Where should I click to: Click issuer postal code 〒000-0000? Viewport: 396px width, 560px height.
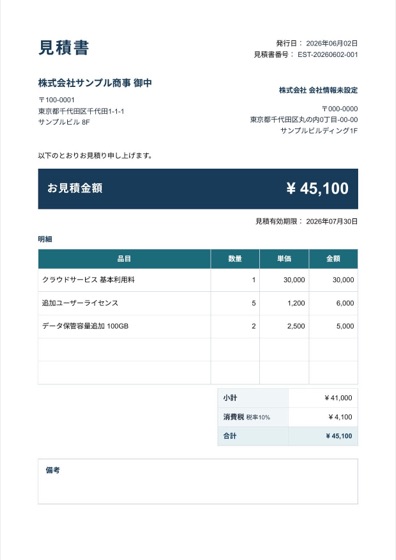[x=340, y=109]
